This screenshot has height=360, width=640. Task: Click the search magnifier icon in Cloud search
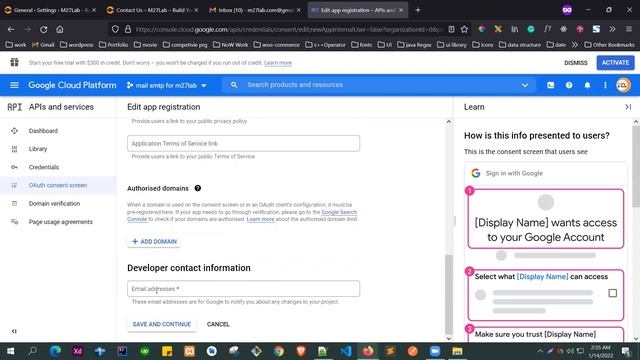[x=234, y=85]
